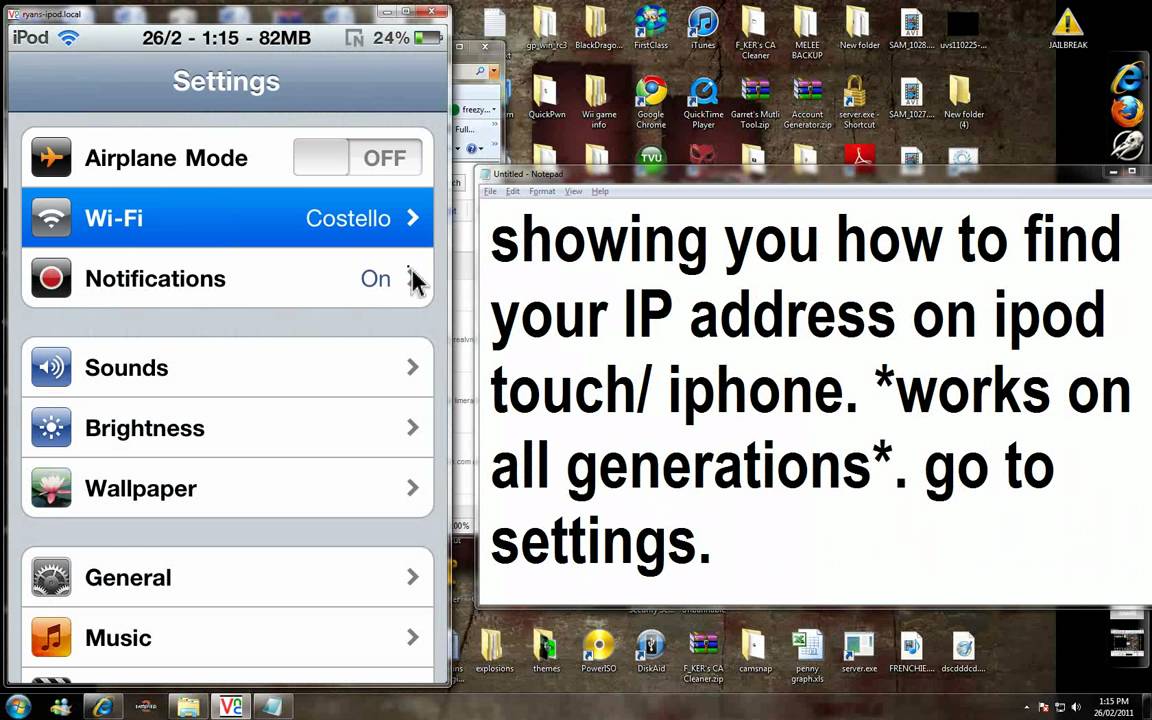Viewport: 1152px width, 720px height.
Task: Open Notepad Edit menu
Action: (x=513, y=191)
